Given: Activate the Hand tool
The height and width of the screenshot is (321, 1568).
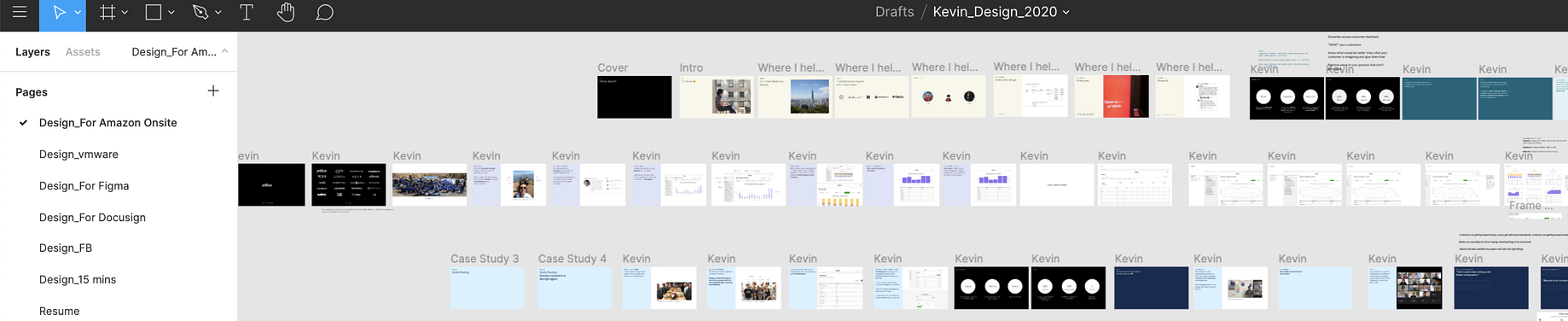Looking at the screenshot, I should coord(286,13).
